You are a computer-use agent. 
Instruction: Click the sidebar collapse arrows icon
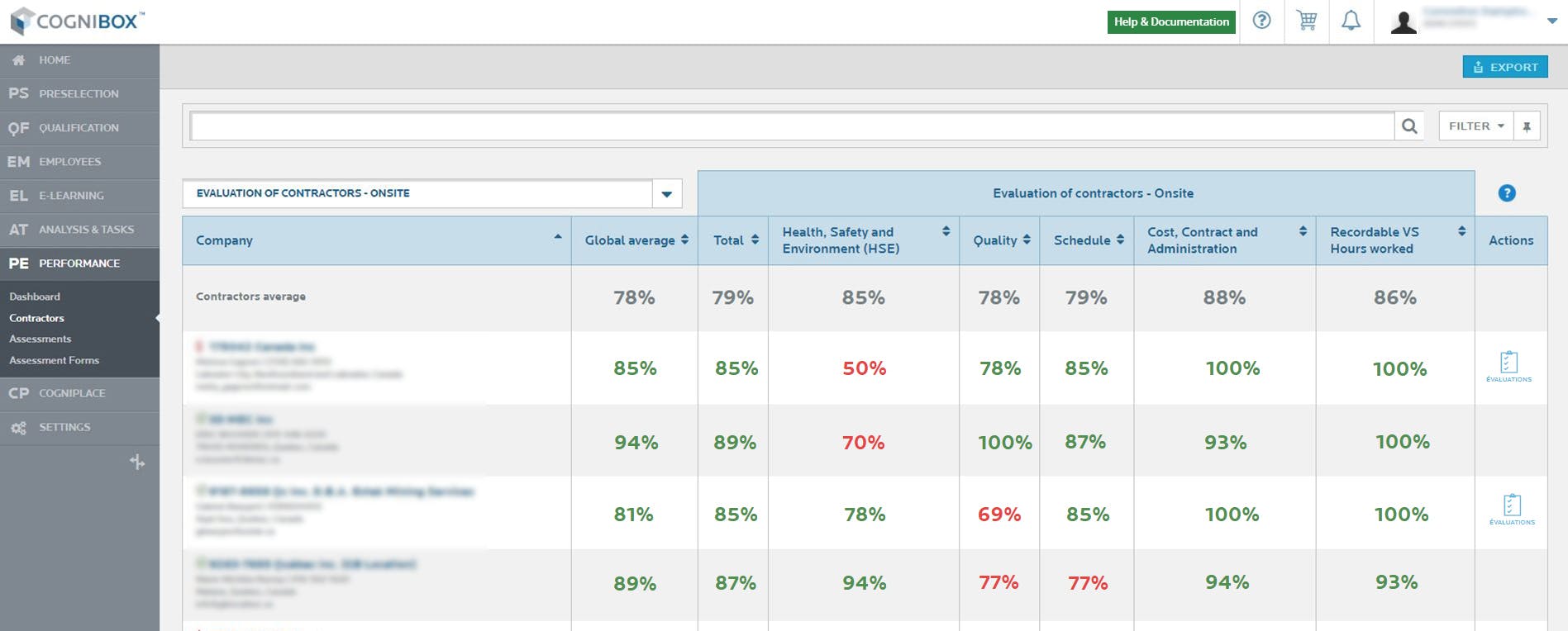[x=137, y=462]
